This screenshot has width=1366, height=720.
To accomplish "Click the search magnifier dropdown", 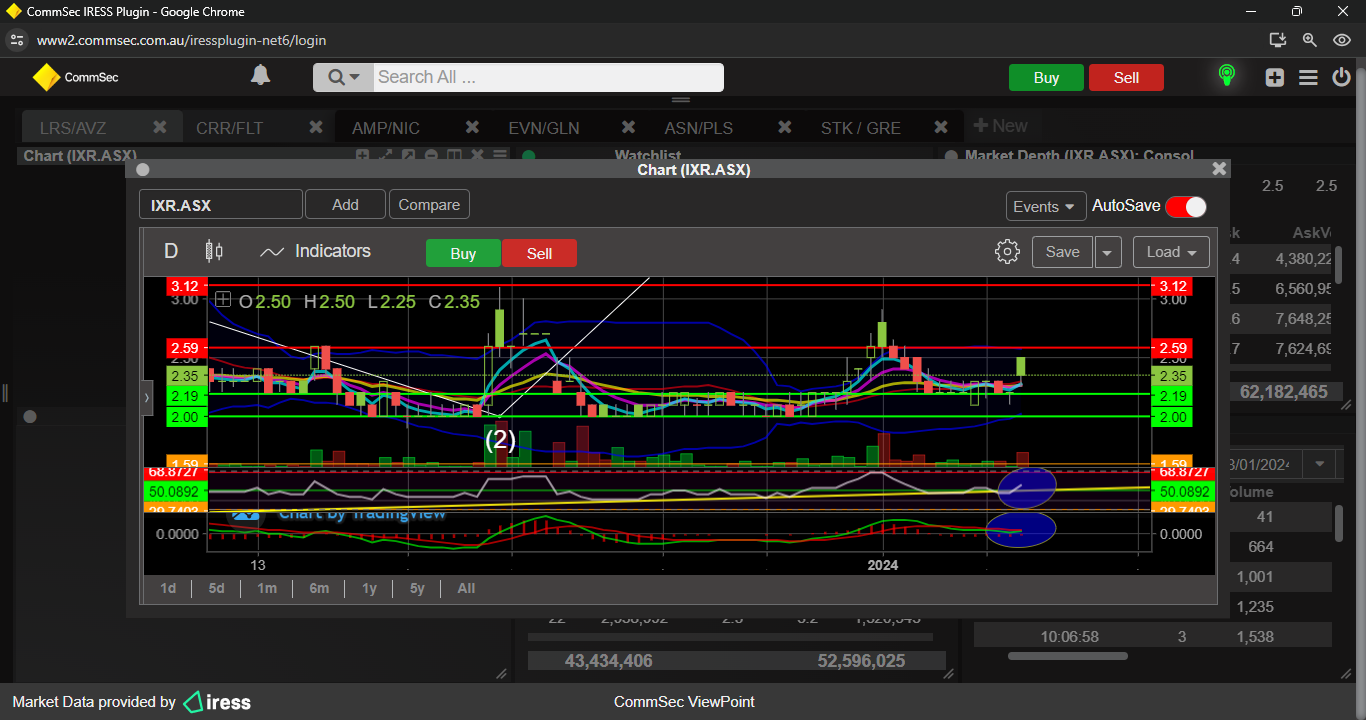I will click(x=343, y=78).
